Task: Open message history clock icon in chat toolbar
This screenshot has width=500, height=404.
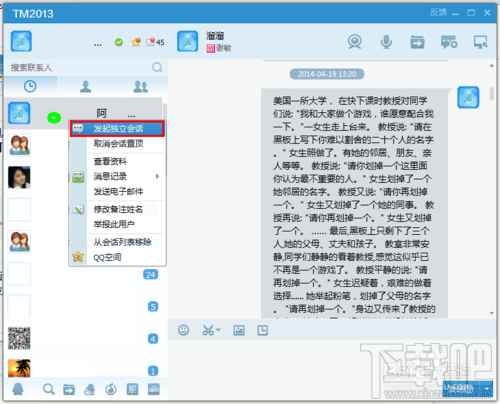Action: pyautogui.click(x=263, y=330)
